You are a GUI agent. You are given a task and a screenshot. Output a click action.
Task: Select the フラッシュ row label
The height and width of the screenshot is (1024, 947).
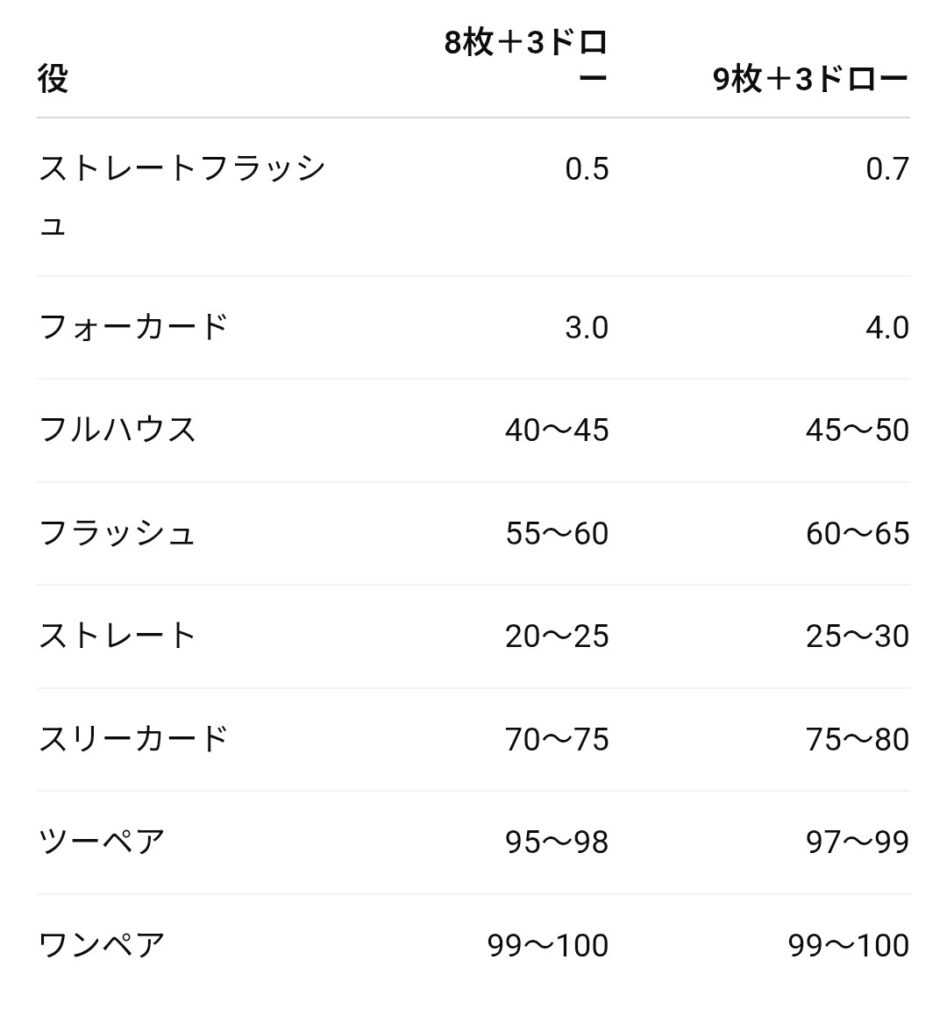(x=117, y=533)
